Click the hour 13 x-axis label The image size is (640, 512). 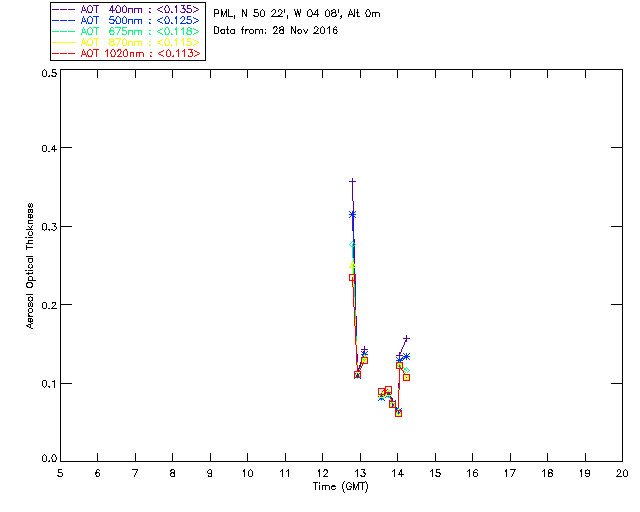[360, 473]
